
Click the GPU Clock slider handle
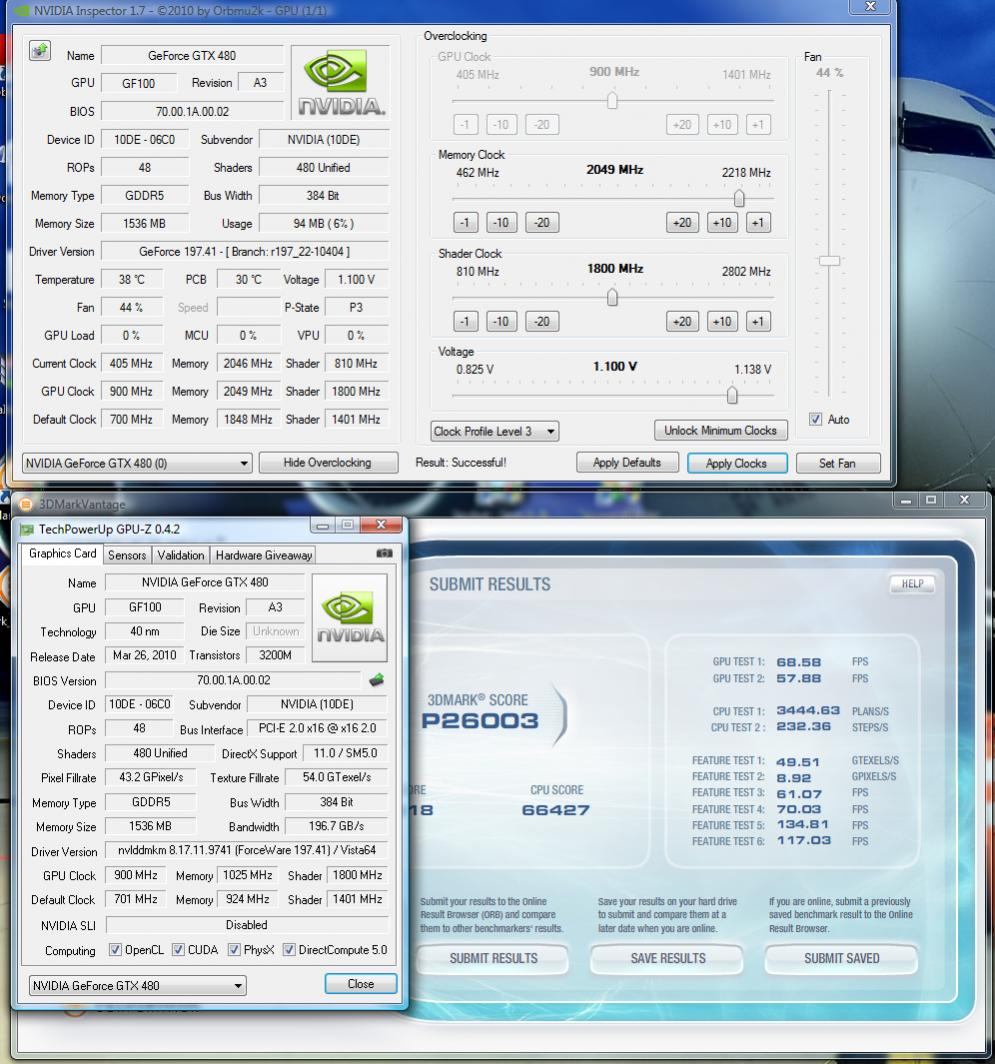[612, 100]
